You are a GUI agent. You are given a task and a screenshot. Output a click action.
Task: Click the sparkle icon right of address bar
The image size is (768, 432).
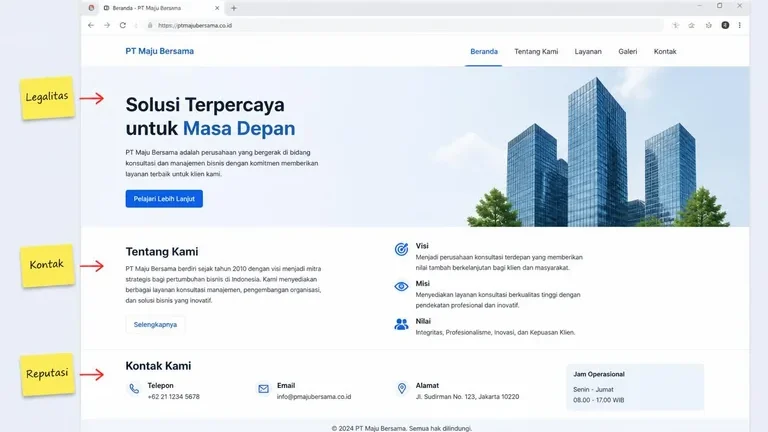click(675, 25)
